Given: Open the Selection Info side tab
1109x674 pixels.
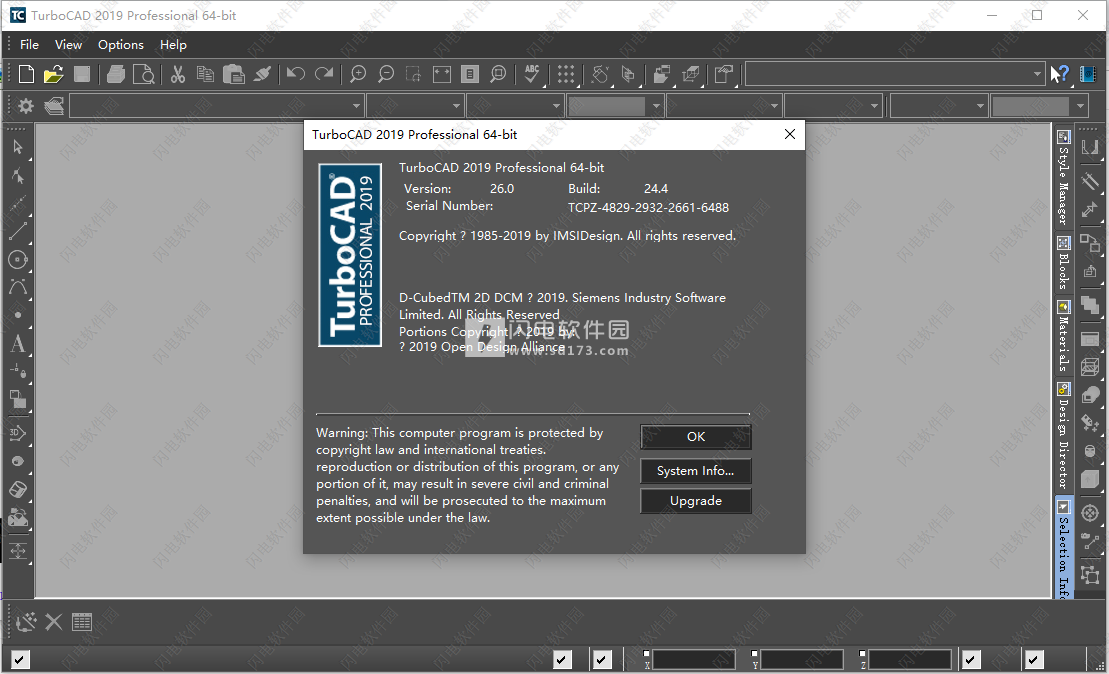Looking at the screenshot, I should click(1063, 549).
